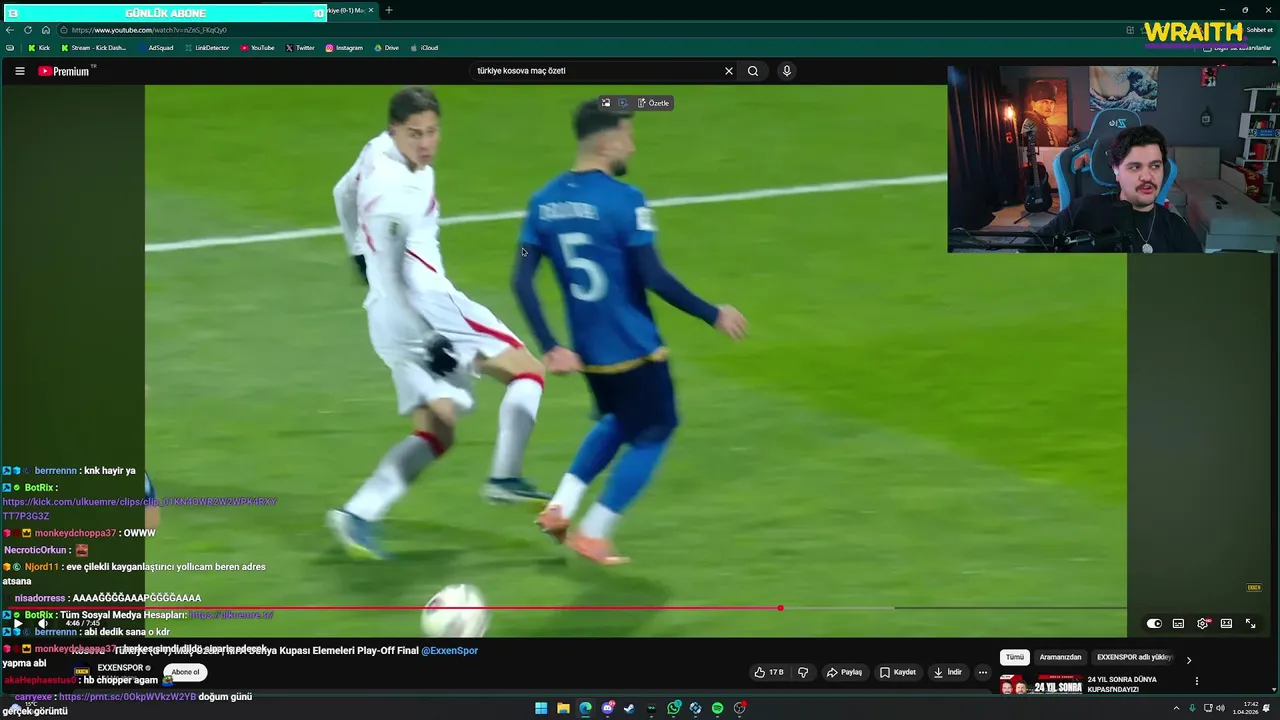1280x720 pixels.
Task: Open Spotify from taskbar
Action: coord(717,708)
